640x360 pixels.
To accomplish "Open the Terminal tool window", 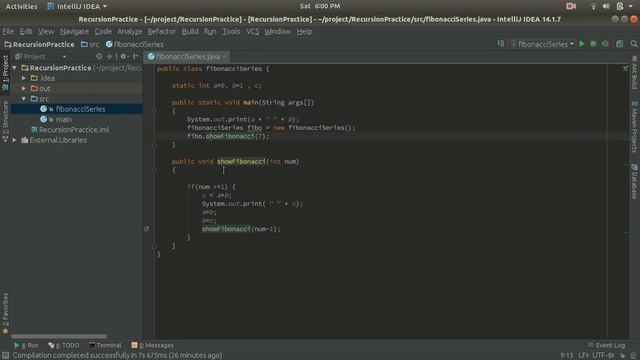I will pyautogui.click(x=105, y=345).
